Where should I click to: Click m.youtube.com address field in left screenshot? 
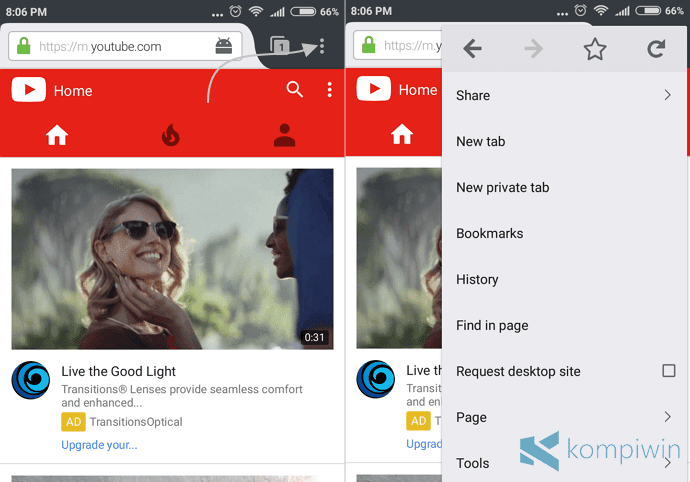(x=125, y=46)
